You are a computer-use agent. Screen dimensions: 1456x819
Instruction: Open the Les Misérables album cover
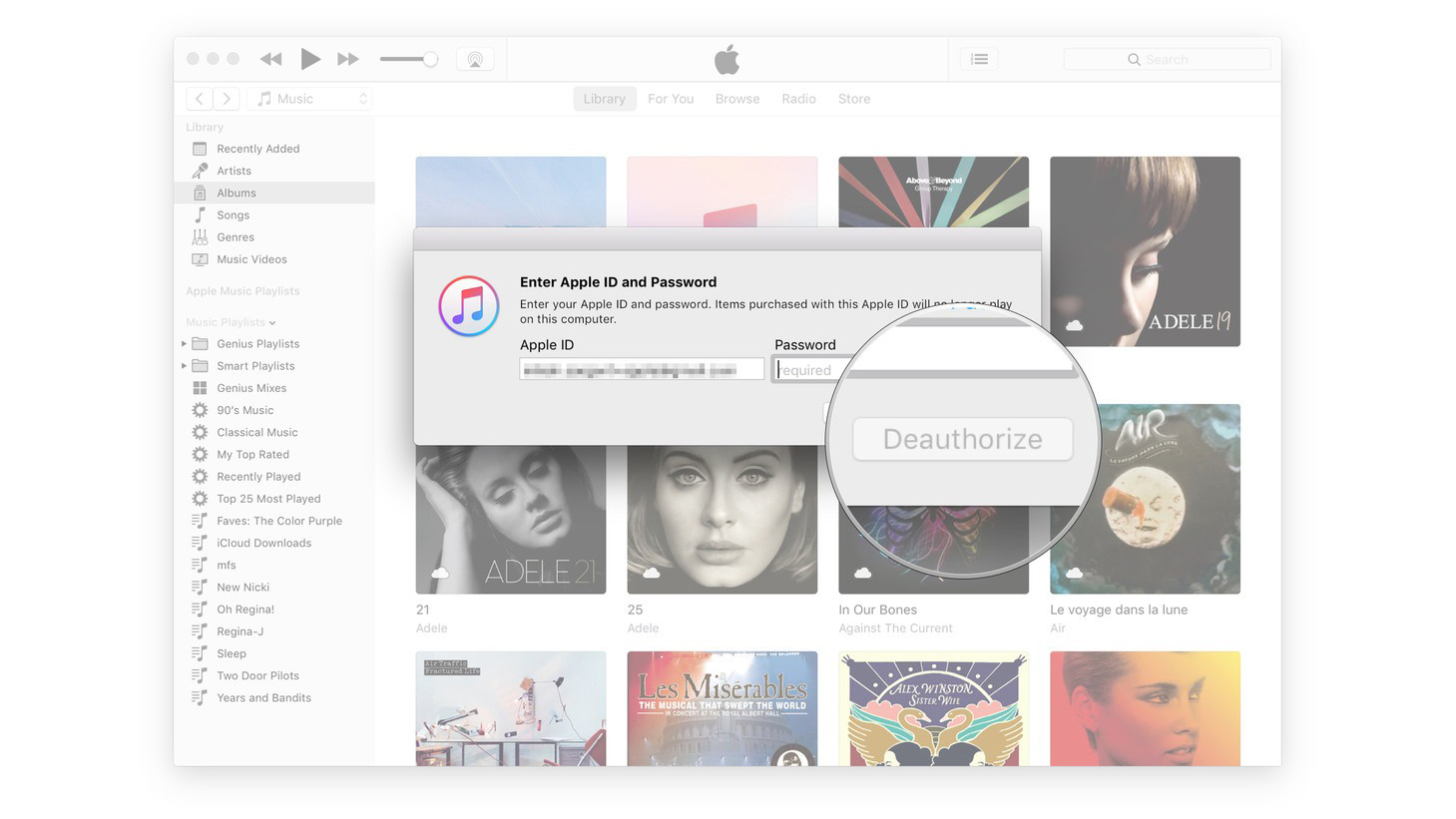723,709
